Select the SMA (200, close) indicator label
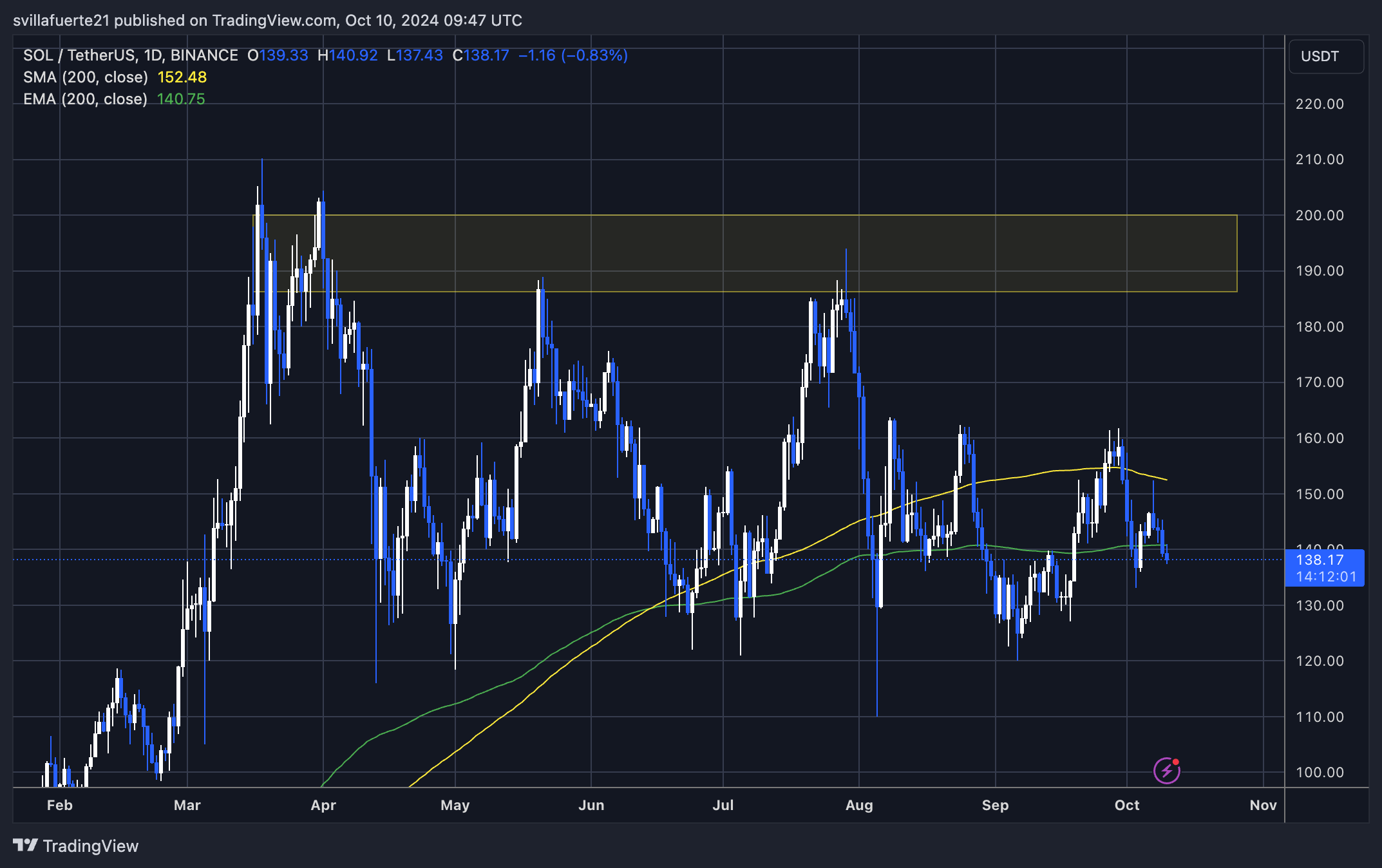 pos(86,77)
